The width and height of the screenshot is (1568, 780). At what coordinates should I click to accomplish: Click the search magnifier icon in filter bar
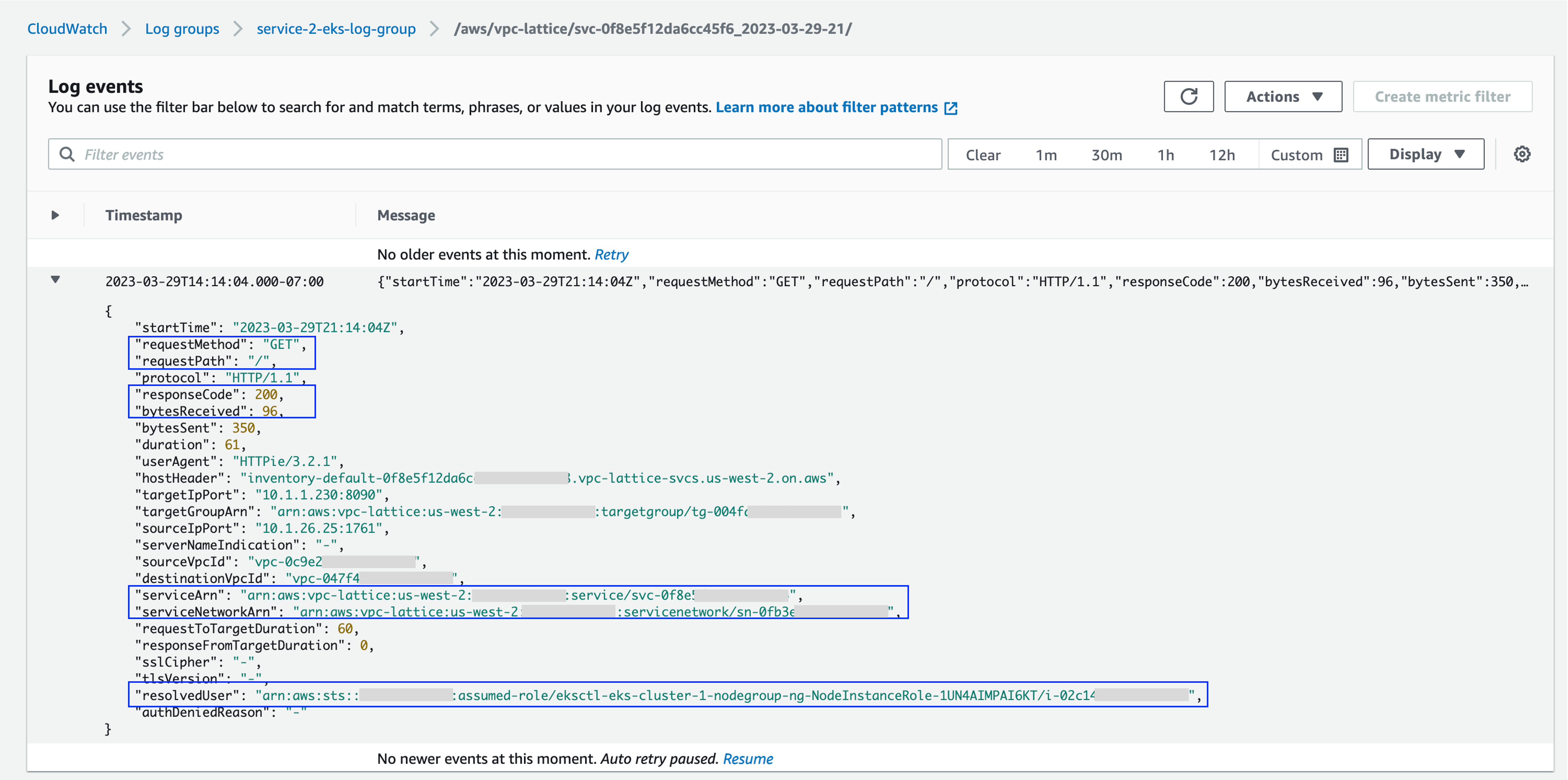tap(67, 154)
